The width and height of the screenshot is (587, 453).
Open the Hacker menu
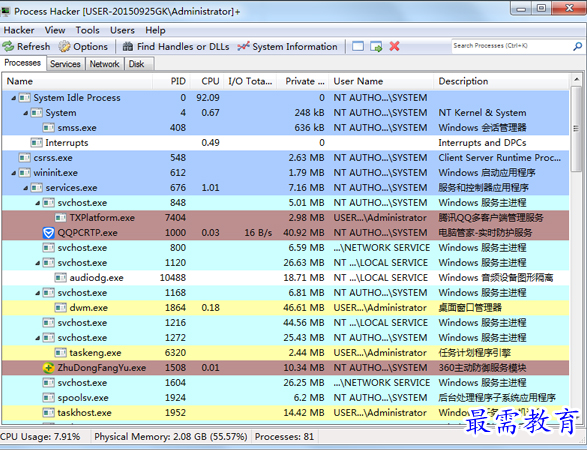click(x=19, y=30)
